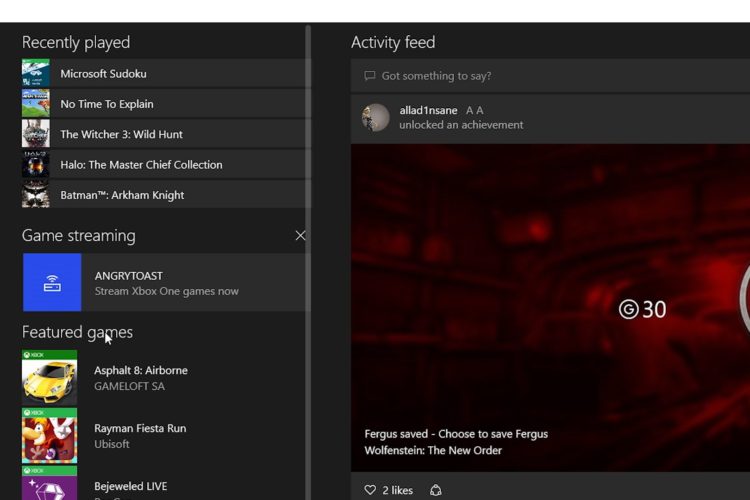Screen dimensions: 750x500
Task: Click unlocked an achievement text
Action: pos(461,125)
